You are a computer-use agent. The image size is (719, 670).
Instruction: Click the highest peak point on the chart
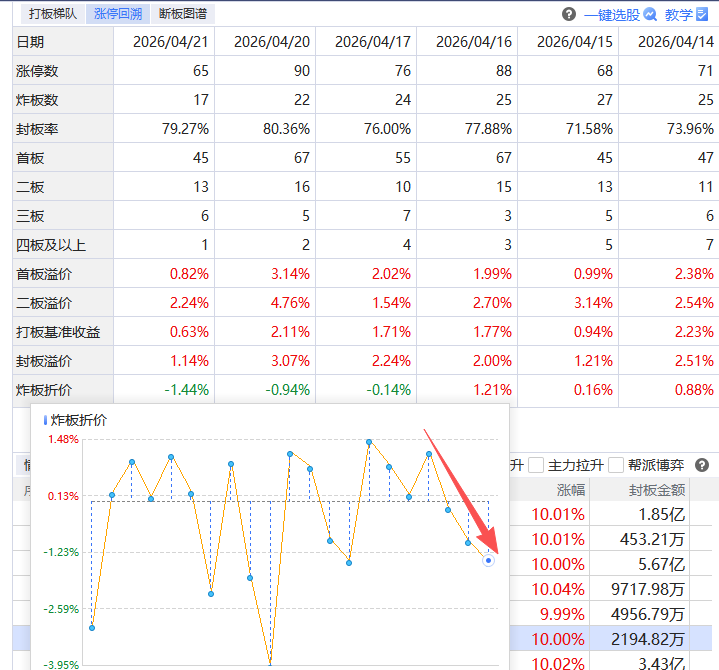click(369, 441)
